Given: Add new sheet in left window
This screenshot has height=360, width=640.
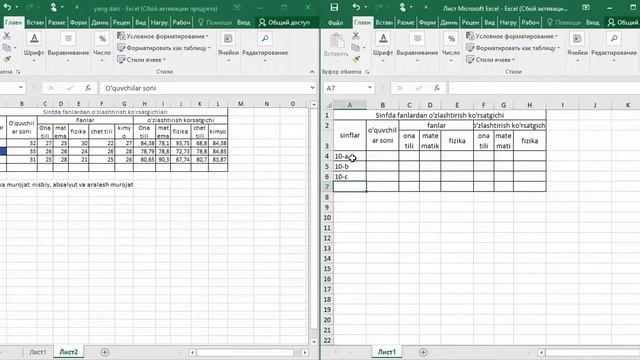Looking at the screenshot, I should click(104, 352).
